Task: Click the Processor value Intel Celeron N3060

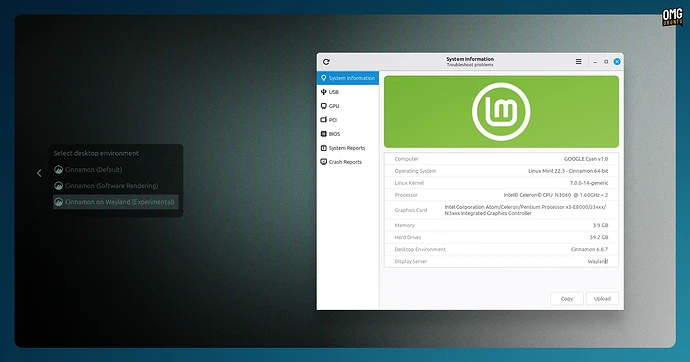Action: (x=556, y=195)
